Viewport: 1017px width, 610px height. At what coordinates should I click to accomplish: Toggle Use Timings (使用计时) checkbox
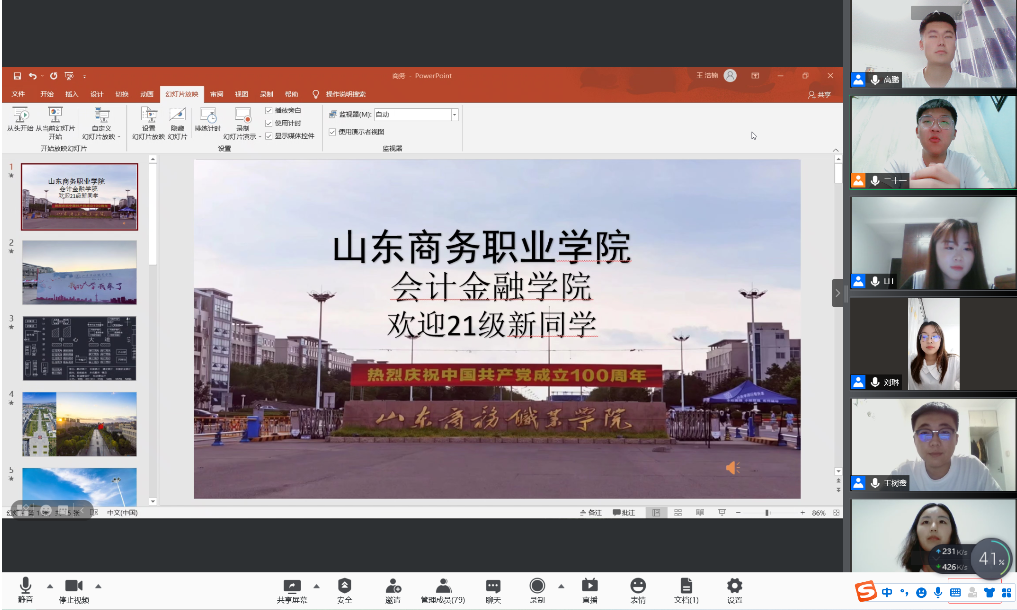(x=268, y=122)
